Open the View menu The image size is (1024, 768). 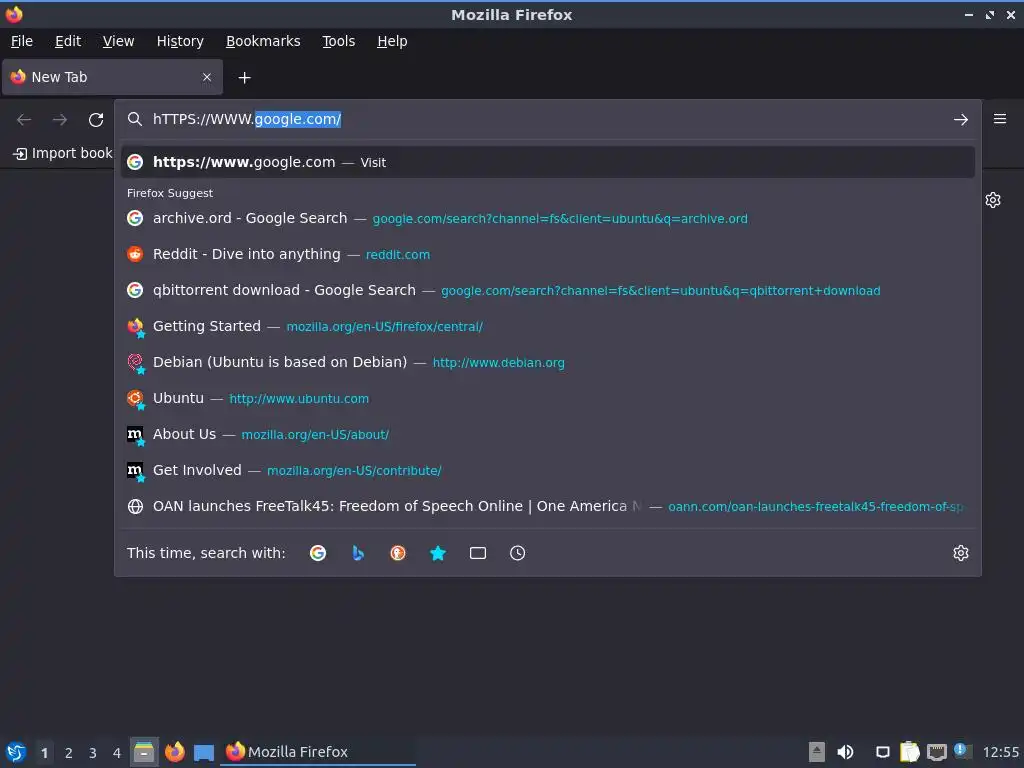point(118,41)
